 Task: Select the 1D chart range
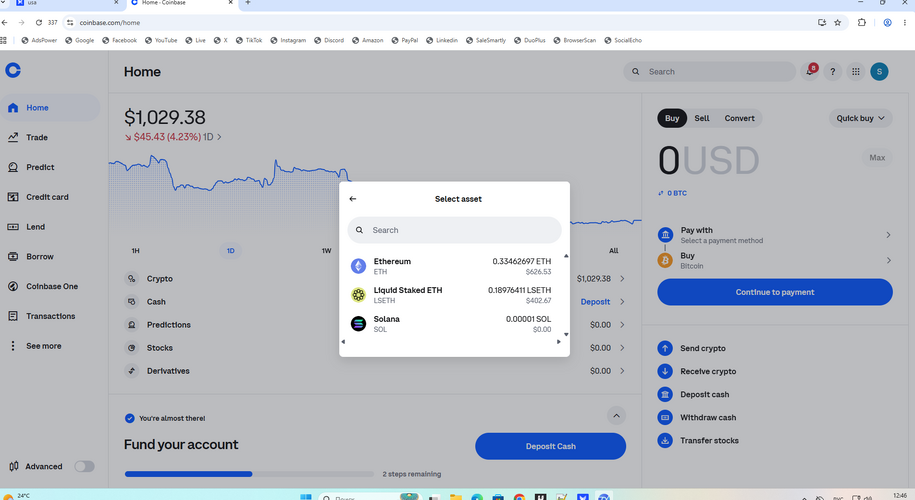[231, 251]
